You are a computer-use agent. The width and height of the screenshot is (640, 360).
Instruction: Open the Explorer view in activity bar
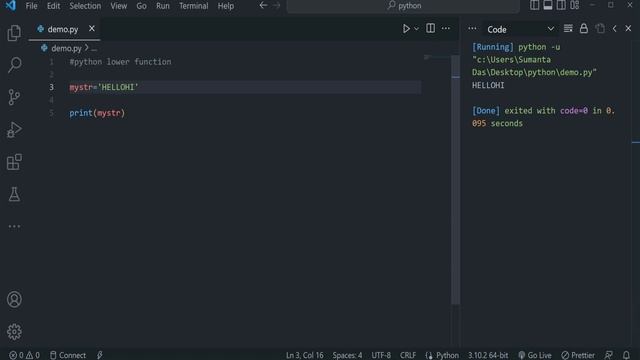point(14,33)
